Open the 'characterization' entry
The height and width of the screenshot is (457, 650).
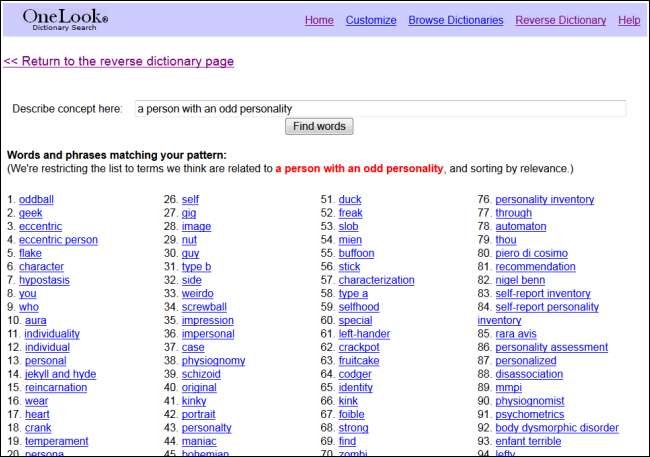(376, 280)
